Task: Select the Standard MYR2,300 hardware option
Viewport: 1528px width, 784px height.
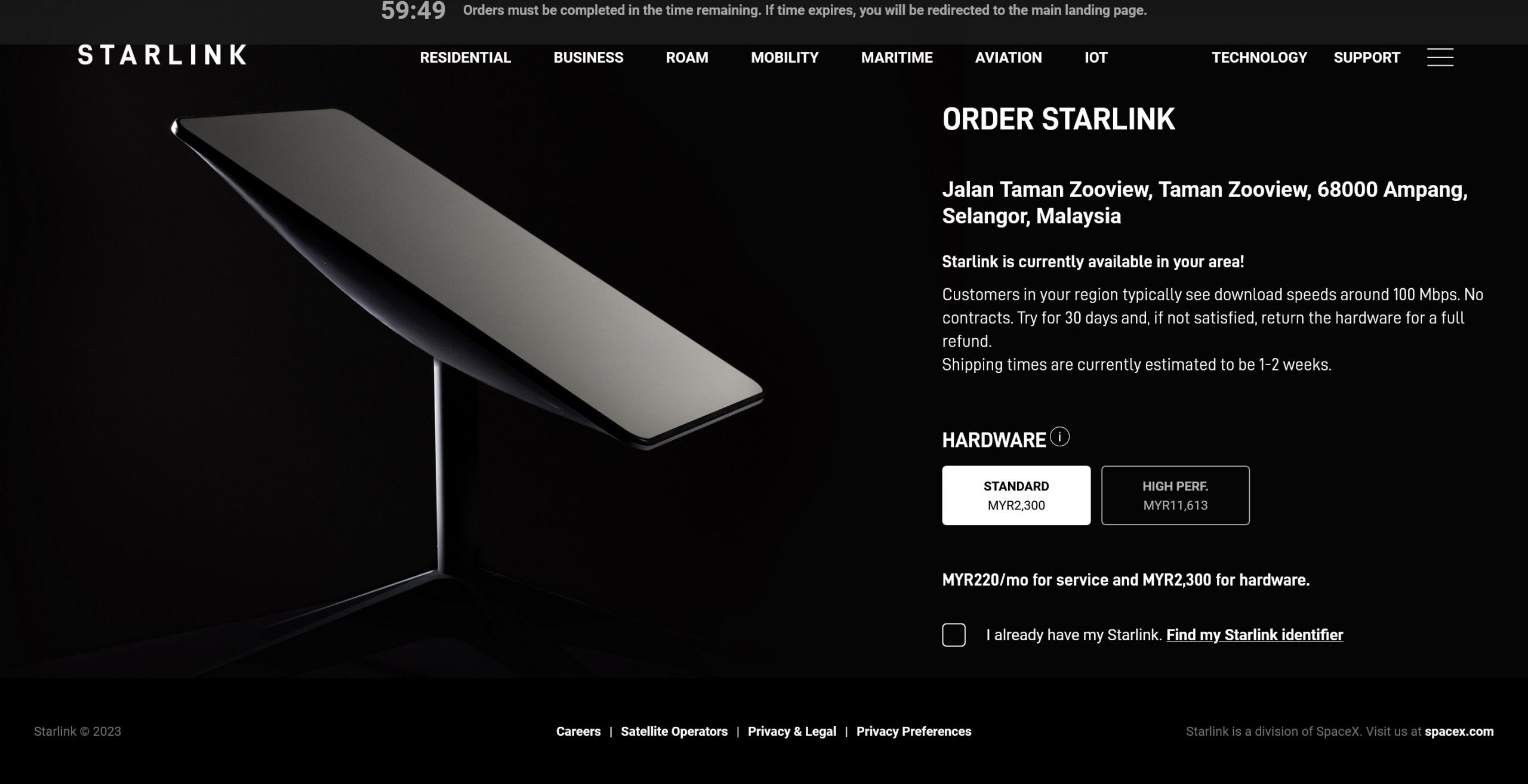Action: 1016,495
